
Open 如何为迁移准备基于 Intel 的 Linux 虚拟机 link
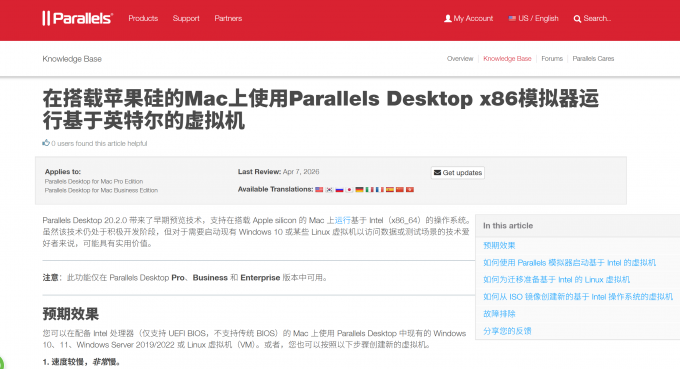pos(556,280)
